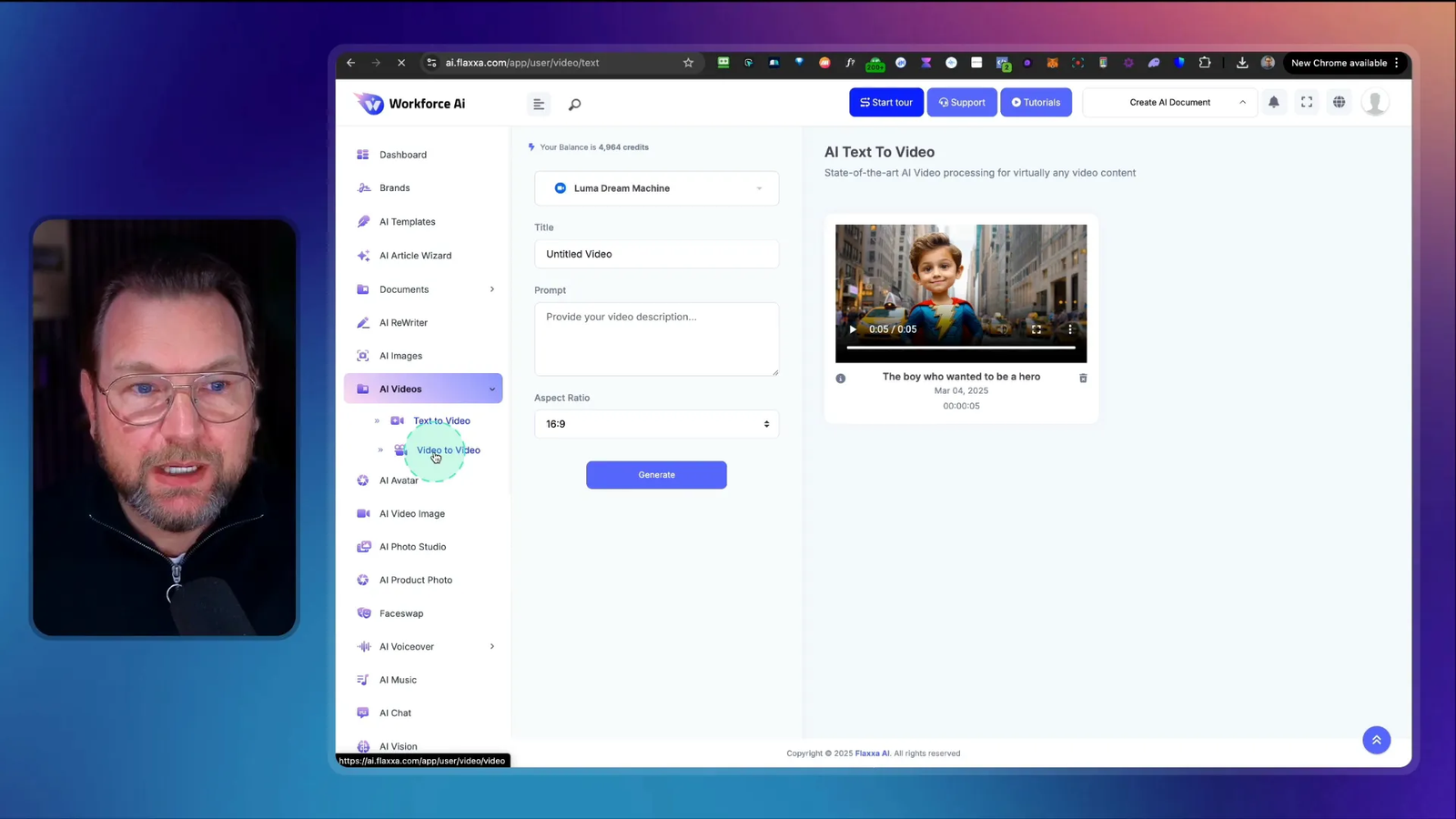This screenshot has height=819, width=1456.
Task: Open the Luma Dream Machine model dropdown
Action: coord(656,188)
